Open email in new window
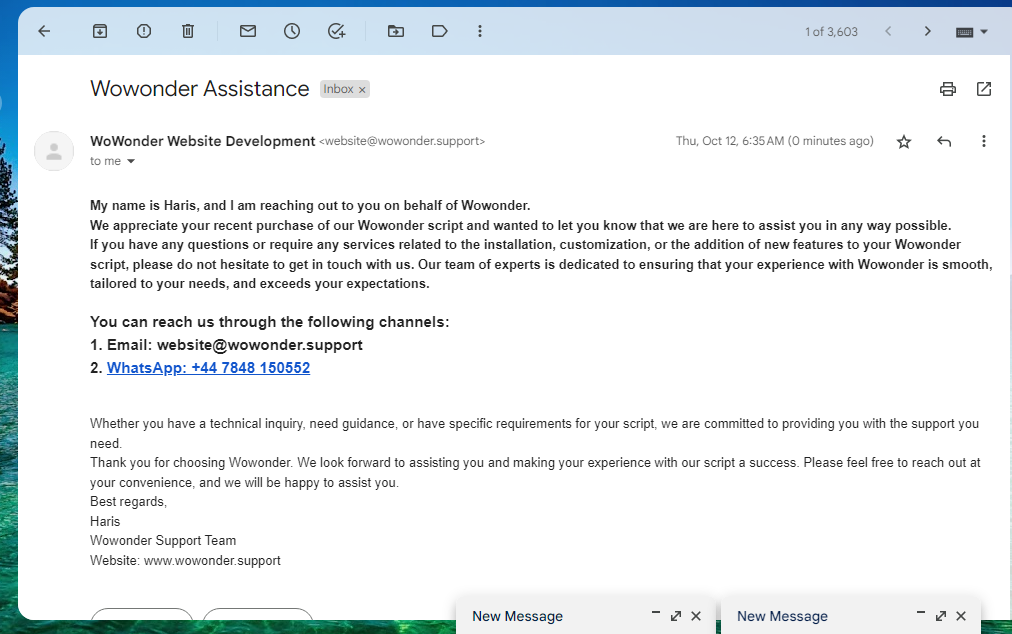This screenshot has width=1012, height=634. [x=984, y=89]
